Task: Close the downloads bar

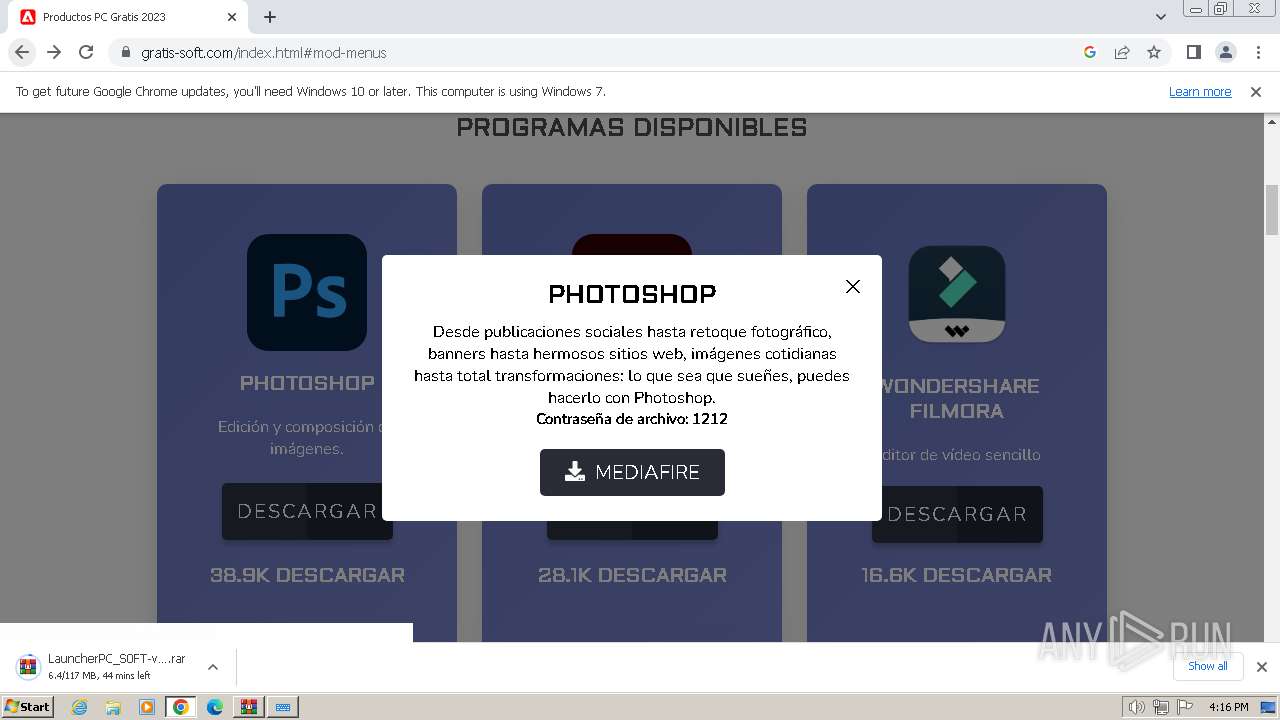Action: pyautogui.click(x=1262, y=667)
